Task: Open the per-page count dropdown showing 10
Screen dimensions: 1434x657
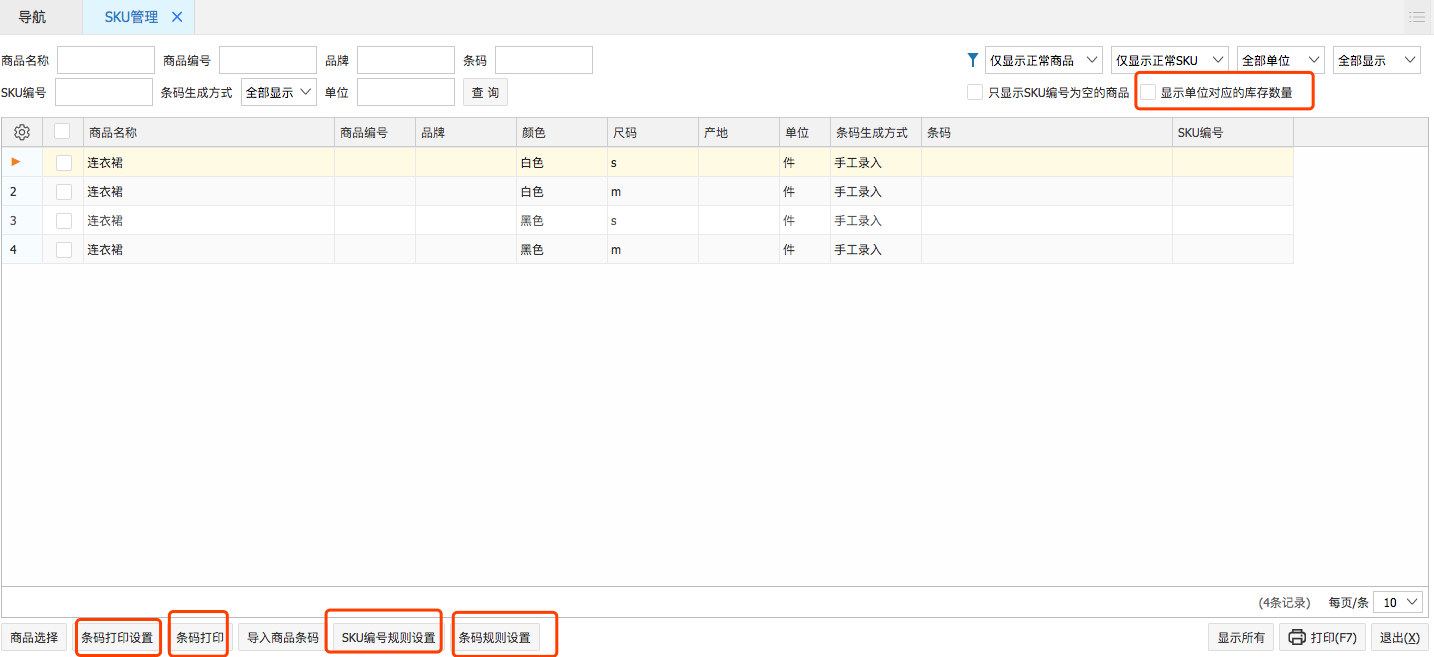Action: coord(1398,601)
